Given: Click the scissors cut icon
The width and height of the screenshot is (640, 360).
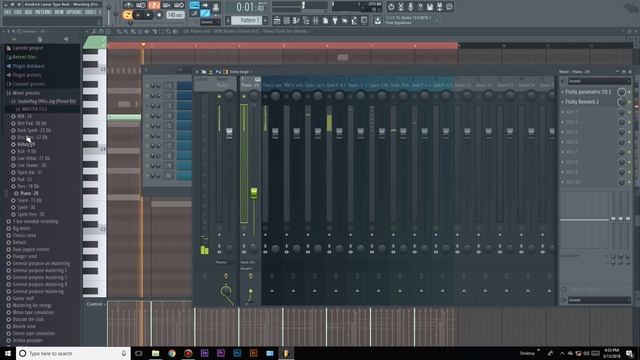Looking at the screenshot, I should [401, 7].
